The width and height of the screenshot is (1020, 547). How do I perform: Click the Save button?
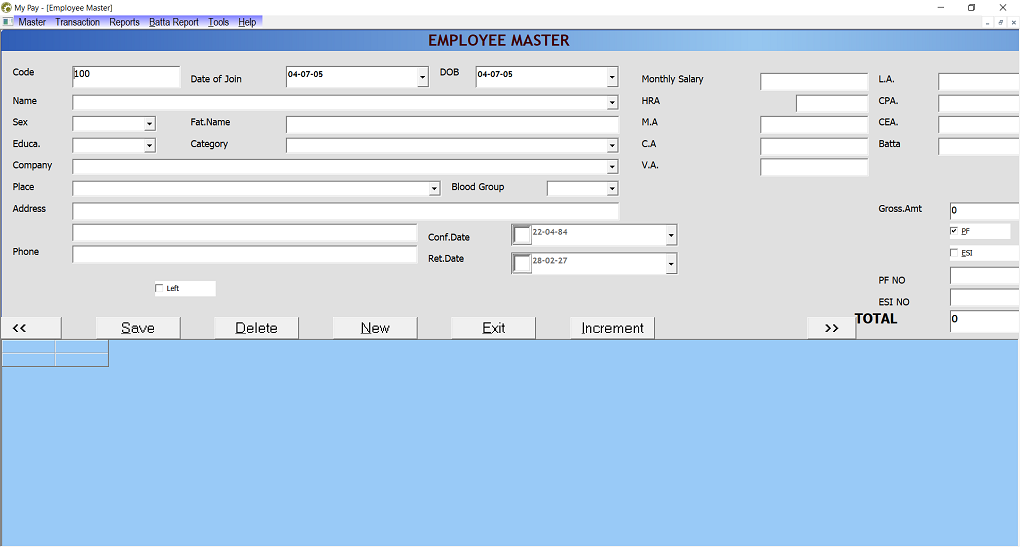[138, 328]
